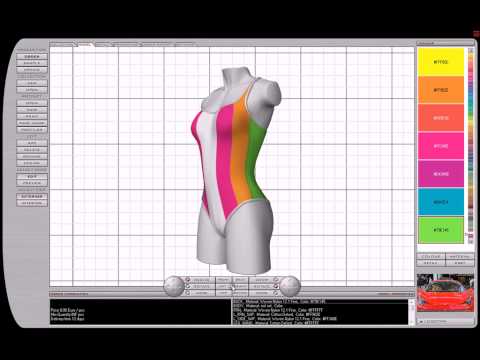The height and width of the screenshot is (360, 480).
Task: Select middle radio button beside right sphere
Action: point(276,286)
